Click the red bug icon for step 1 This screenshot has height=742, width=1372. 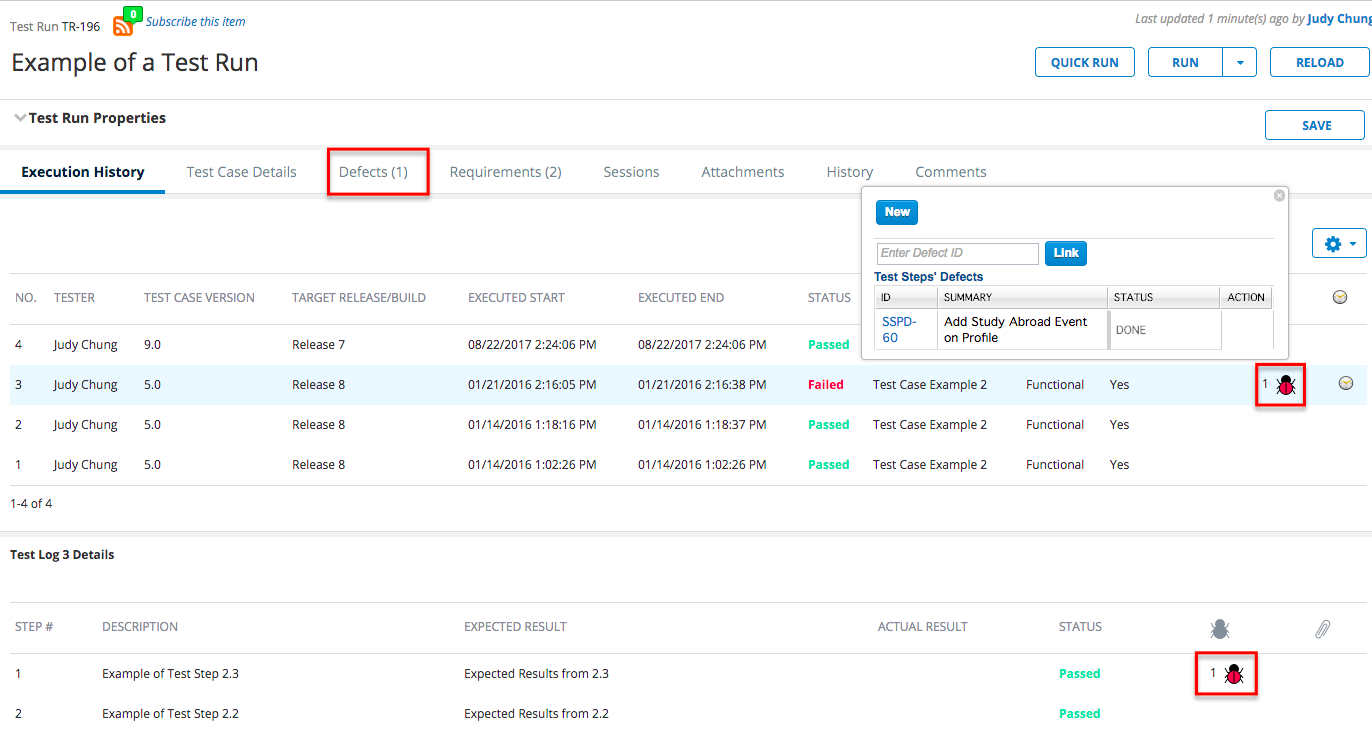point(1234,674)
